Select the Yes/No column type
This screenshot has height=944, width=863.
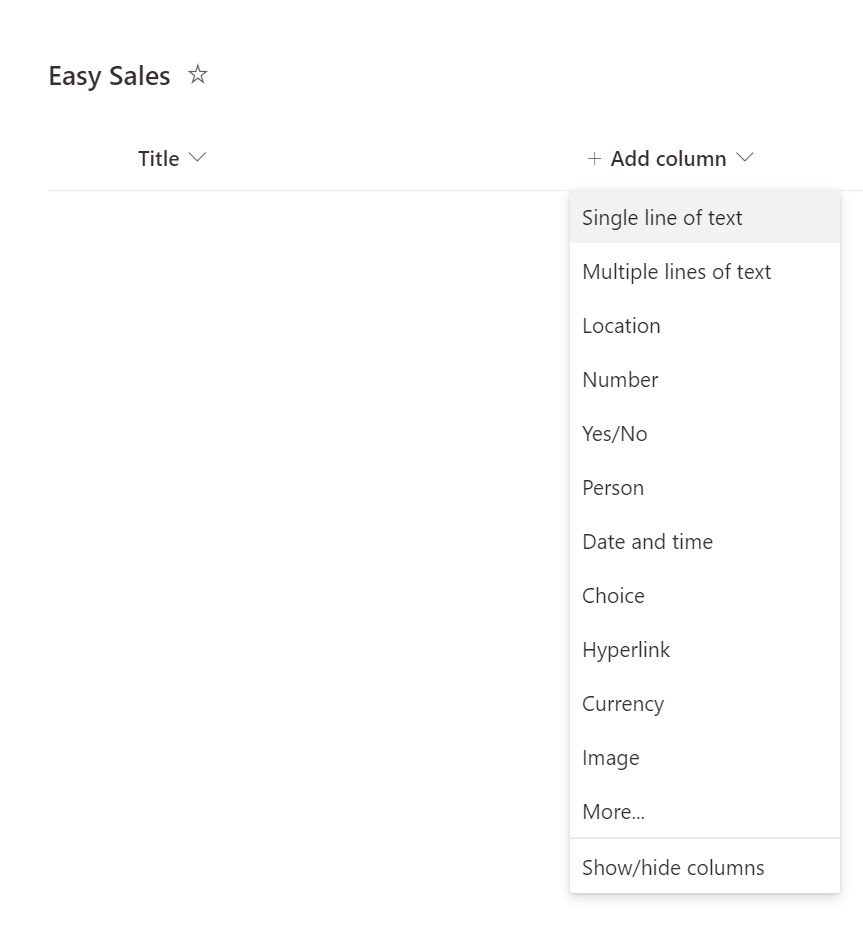click(614, 434)
